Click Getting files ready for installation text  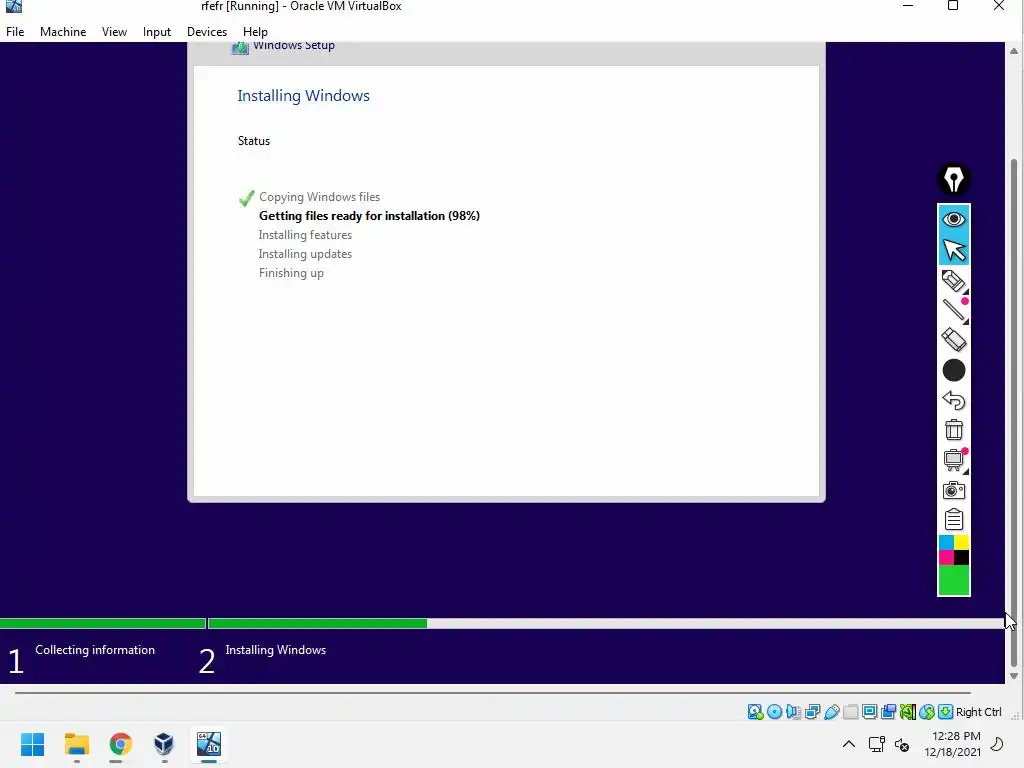(369, 216)
